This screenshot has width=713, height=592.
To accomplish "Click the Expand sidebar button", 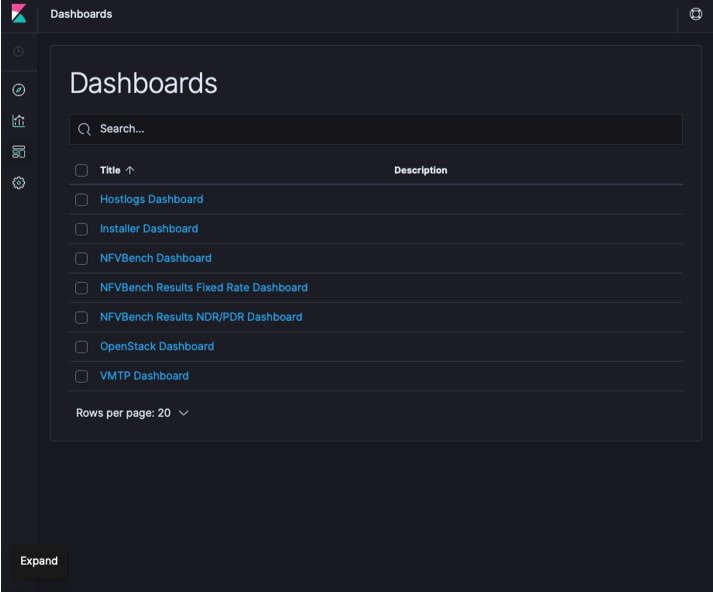I will [39, 561].
